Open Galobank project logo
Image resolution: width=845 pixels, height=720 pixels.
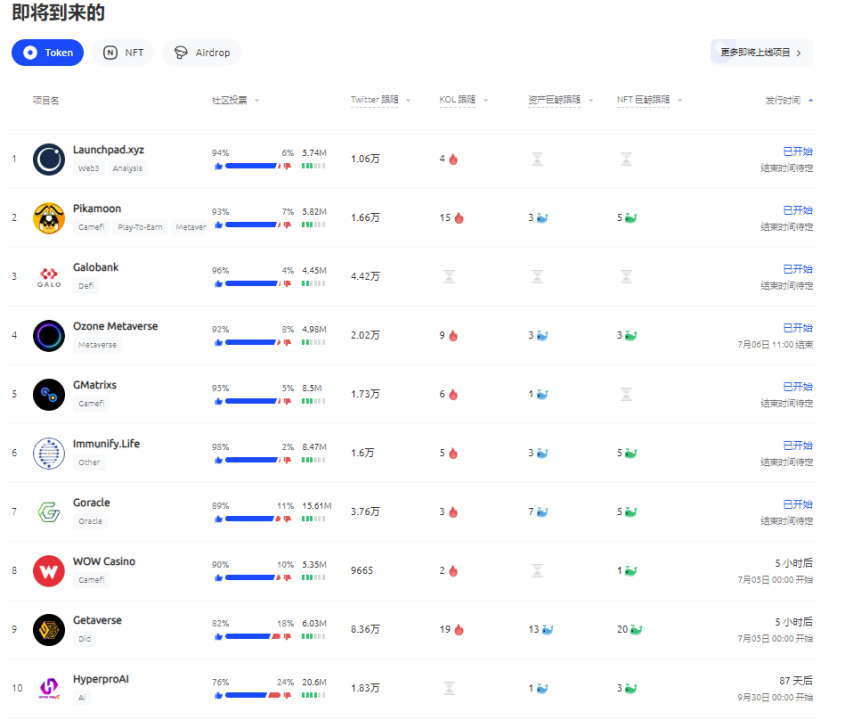(x=49, y=276)
